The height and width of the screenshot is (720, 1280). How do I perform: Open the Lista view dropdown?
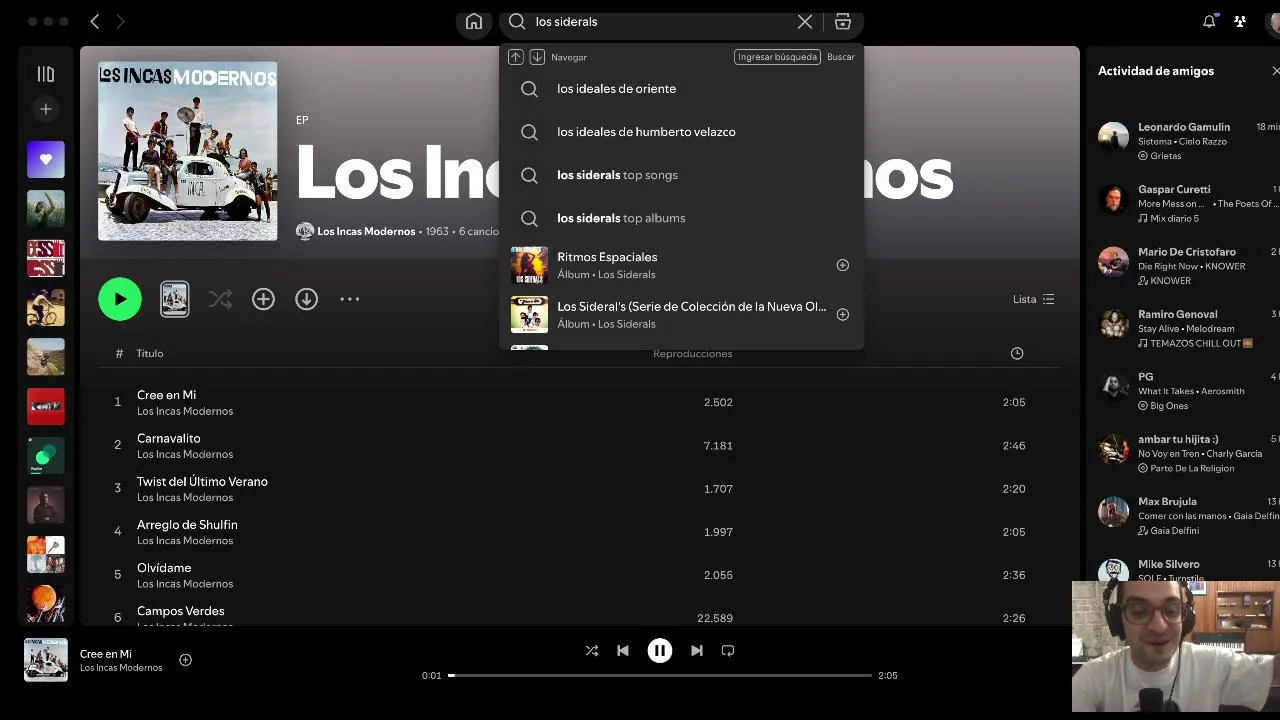[1033, 299]
